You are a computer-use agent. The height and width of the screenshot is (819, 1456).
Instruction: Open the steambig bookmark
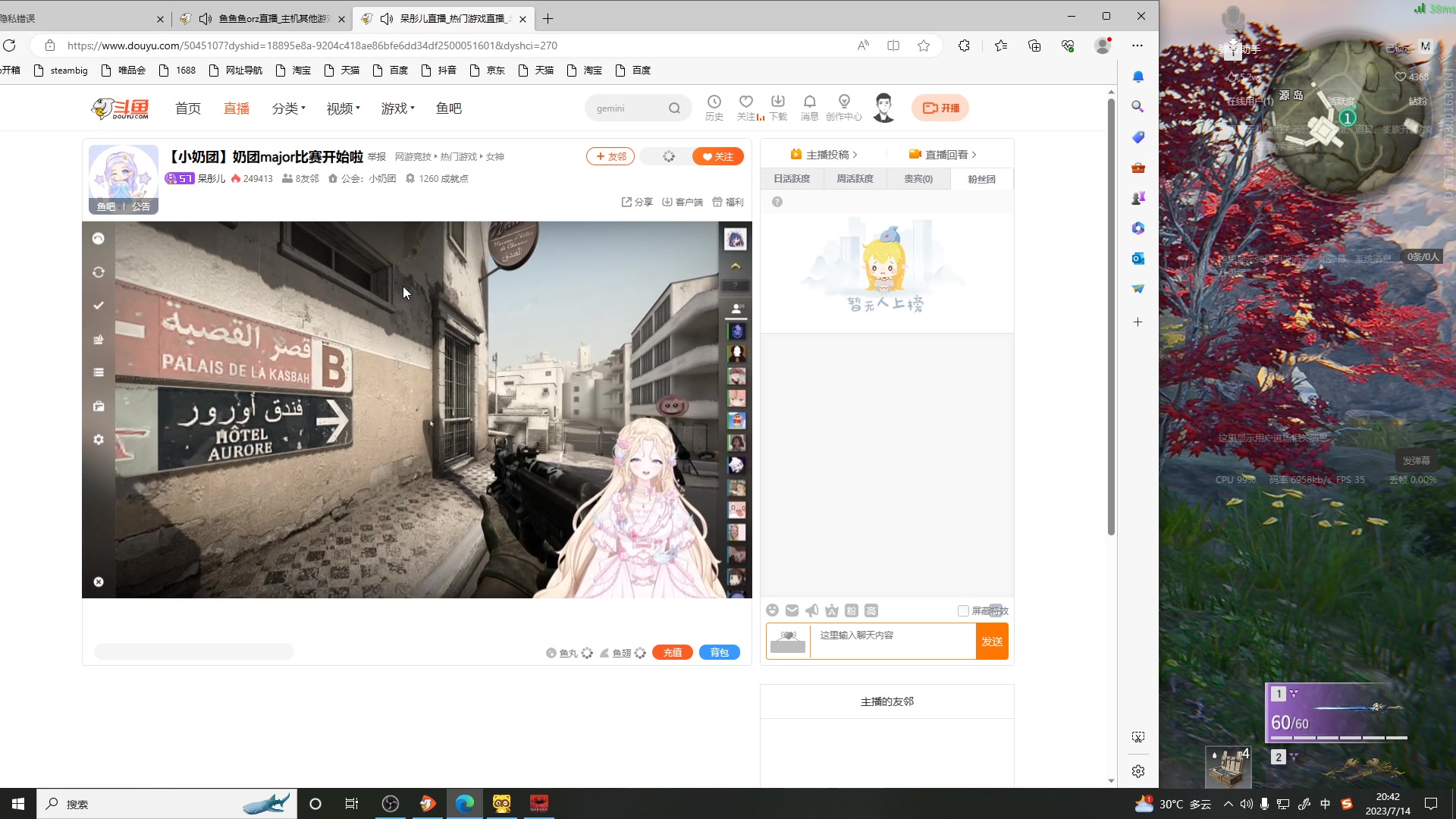[x=61, y=71]
